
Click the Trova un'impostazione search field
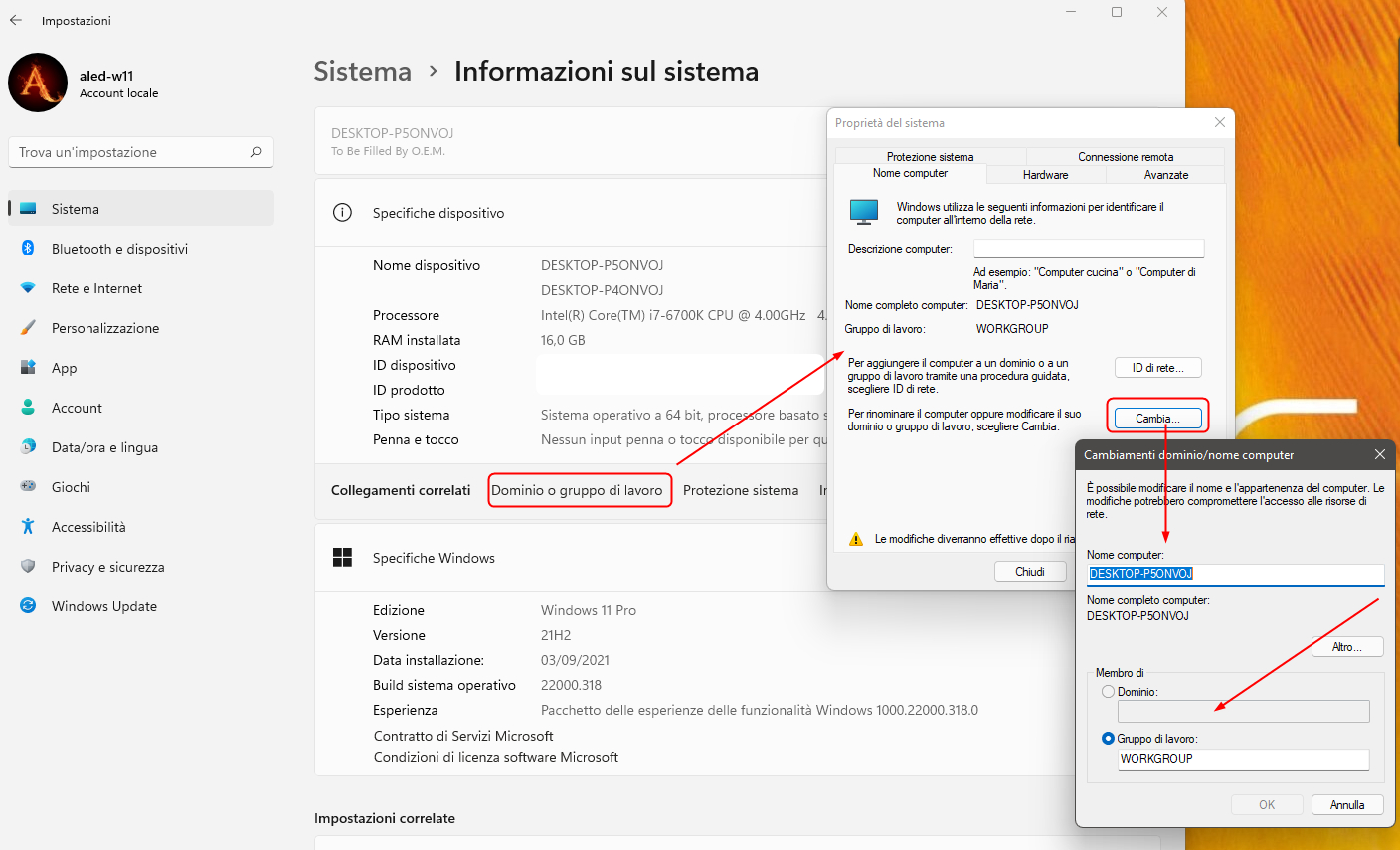tap(141, 152)
